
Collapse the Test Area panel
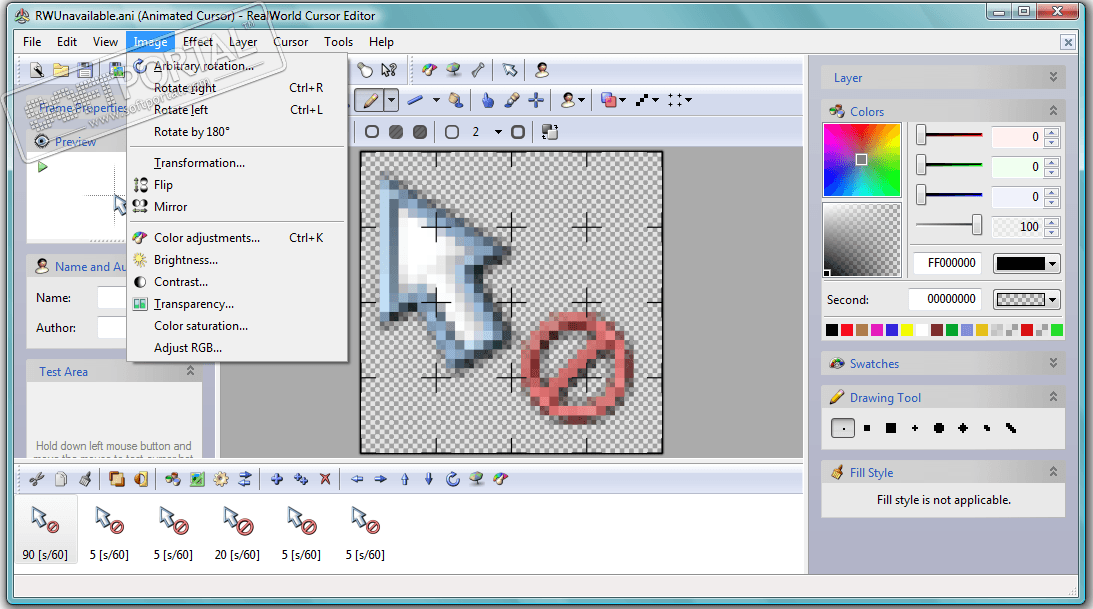pyautogui.click(x=190, y=371)
